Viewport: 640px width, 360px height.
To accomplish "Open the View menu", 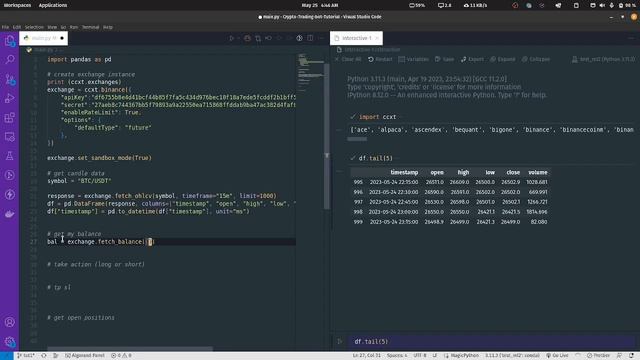I will click(x=52, y=27).
